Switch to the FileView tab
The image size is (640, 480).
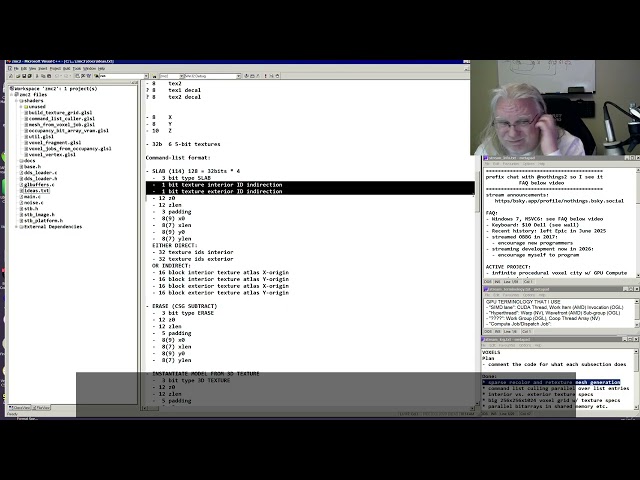pos(41,408)
